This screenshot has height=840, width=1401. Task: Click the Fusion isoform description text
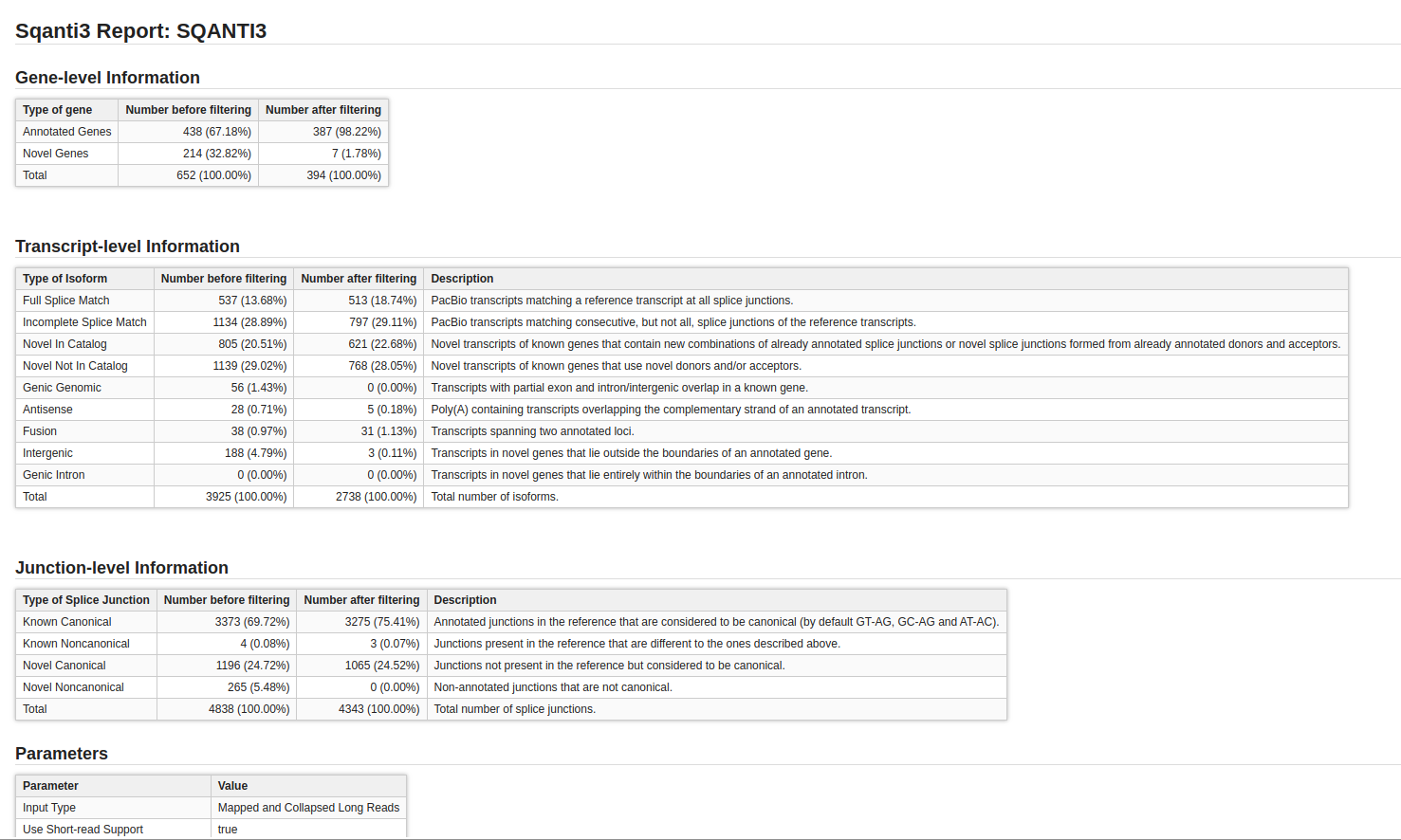(x=532, y=431)
